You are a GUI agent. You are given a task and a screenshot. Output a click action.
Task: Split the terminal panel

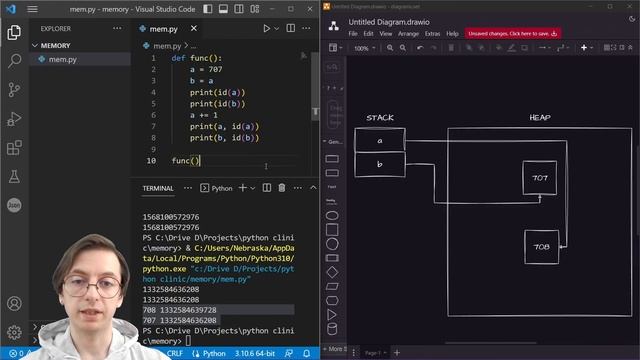[x=267, y=188]
